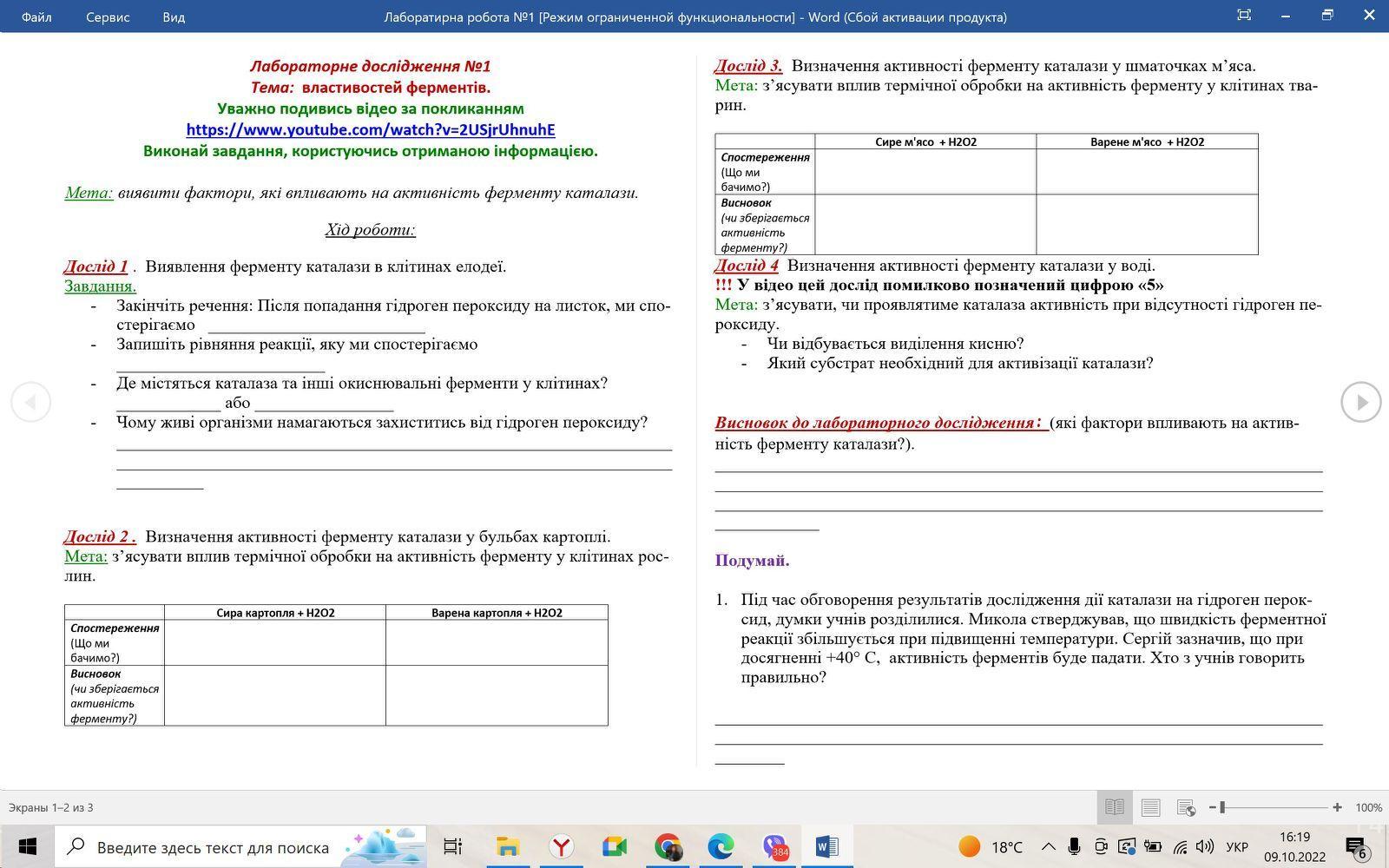Open the Файл menu

click(36, 16)
